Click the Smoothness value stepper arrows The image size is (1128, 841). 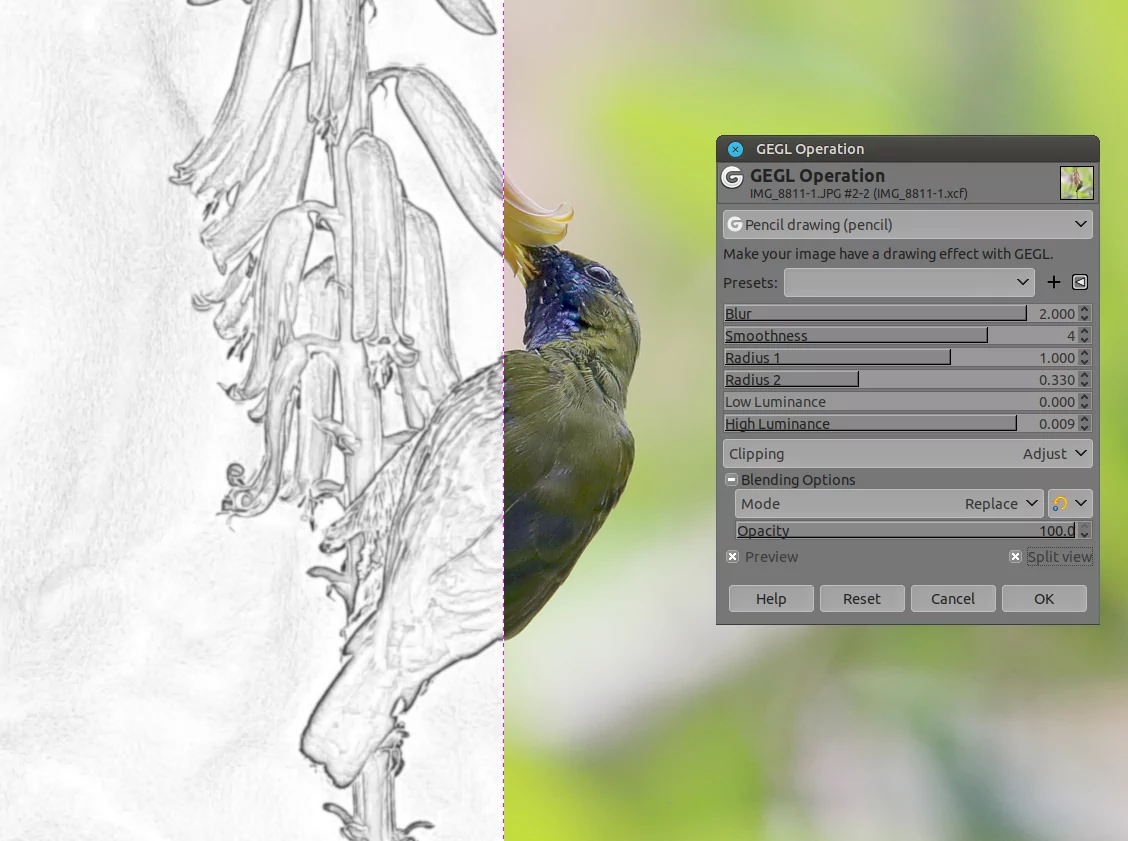coord(1085,336)
